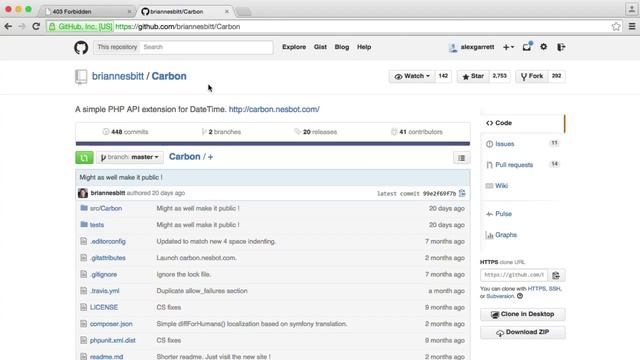This screenshot has height=360, width=640.
Task: Click the HTTPS clone URL field
Action: point(514,276)
